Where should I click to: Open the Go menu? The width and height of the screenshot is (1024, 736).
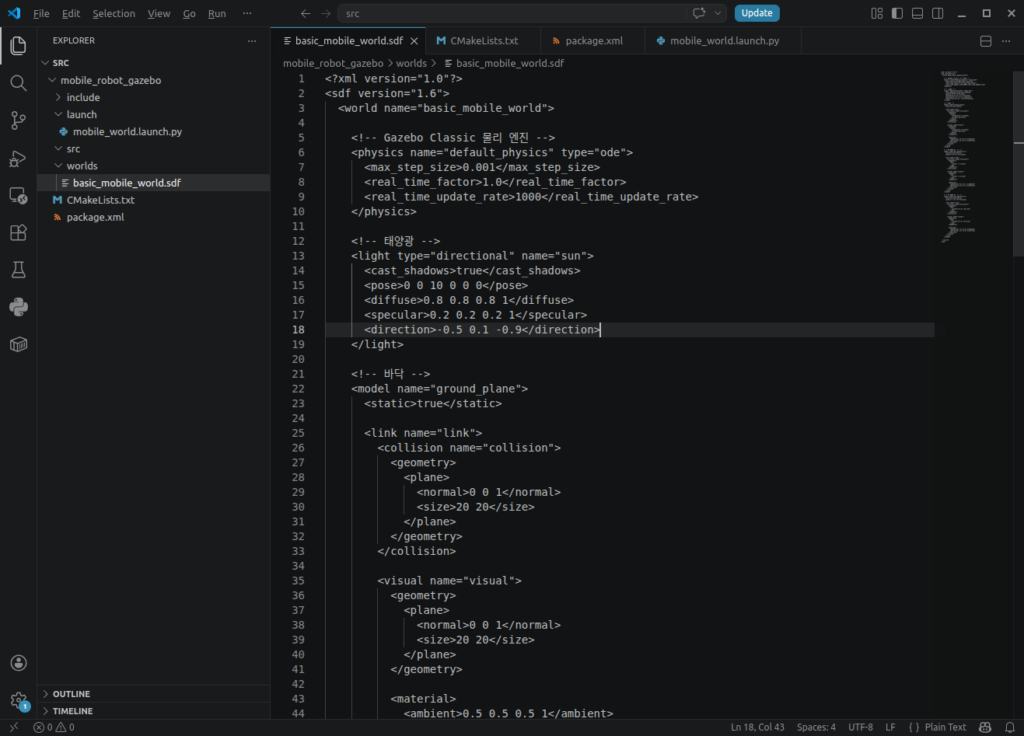tap(189, 13)
